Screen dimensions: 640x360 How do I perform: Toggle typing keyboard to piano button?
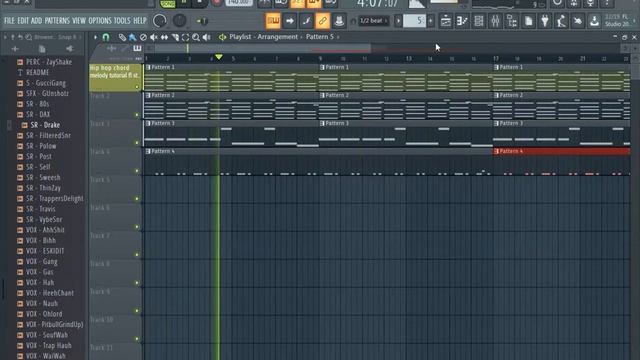[x=273, y=21]
